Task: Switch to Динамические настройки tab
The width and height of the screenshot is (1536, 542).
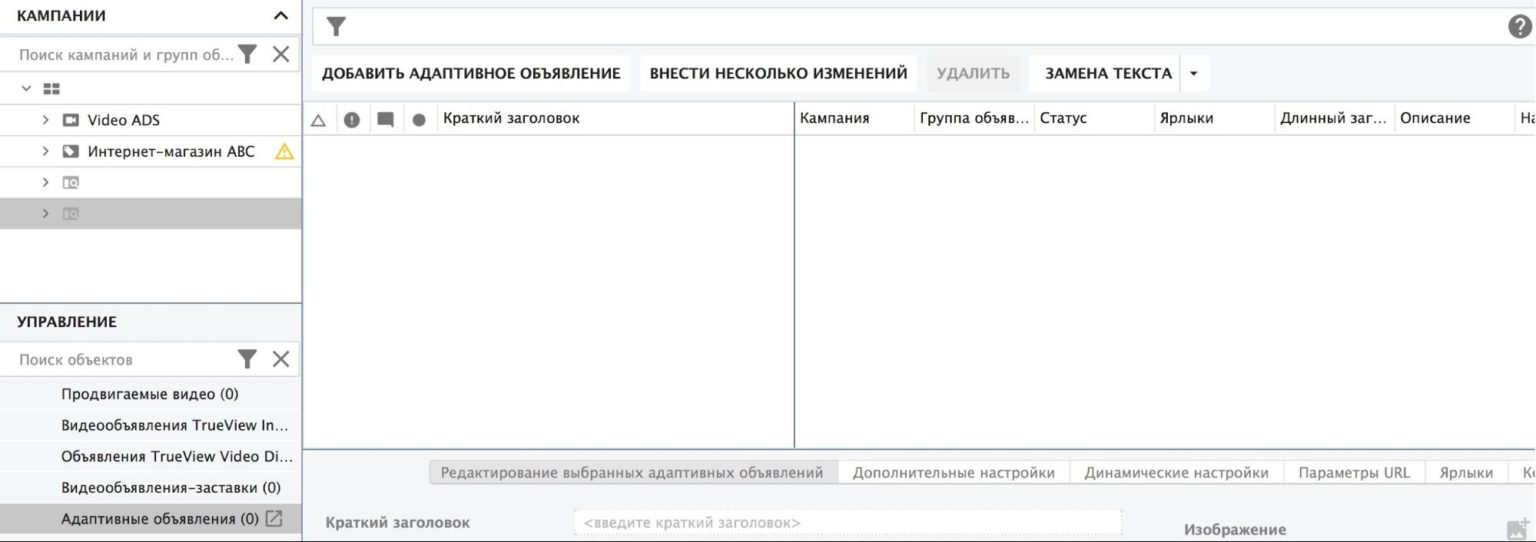Action: click(x=1177, y=473)
